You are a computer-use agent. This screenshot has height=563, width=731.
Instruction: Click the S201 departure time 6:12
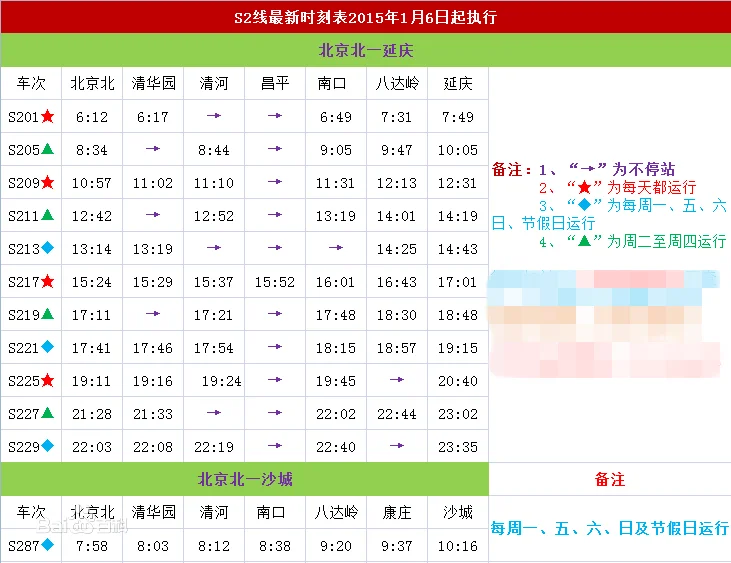92,117
